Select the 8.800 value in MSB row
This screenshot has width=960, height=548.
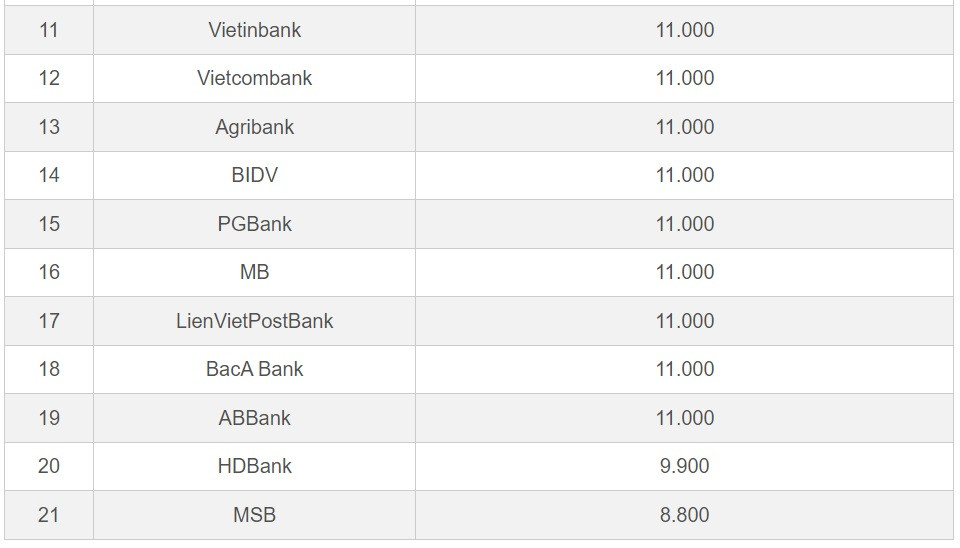coord(684,515)
